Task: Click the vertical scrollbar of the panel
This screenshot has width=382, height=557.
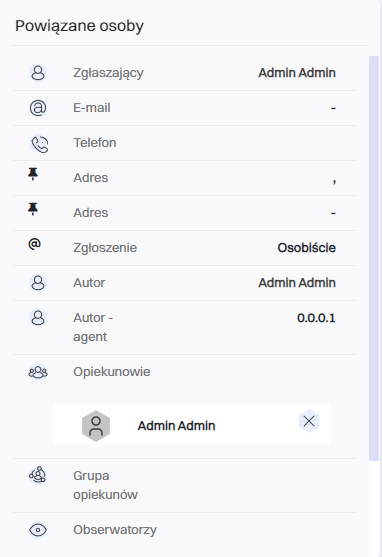Action: pos(374,258)
